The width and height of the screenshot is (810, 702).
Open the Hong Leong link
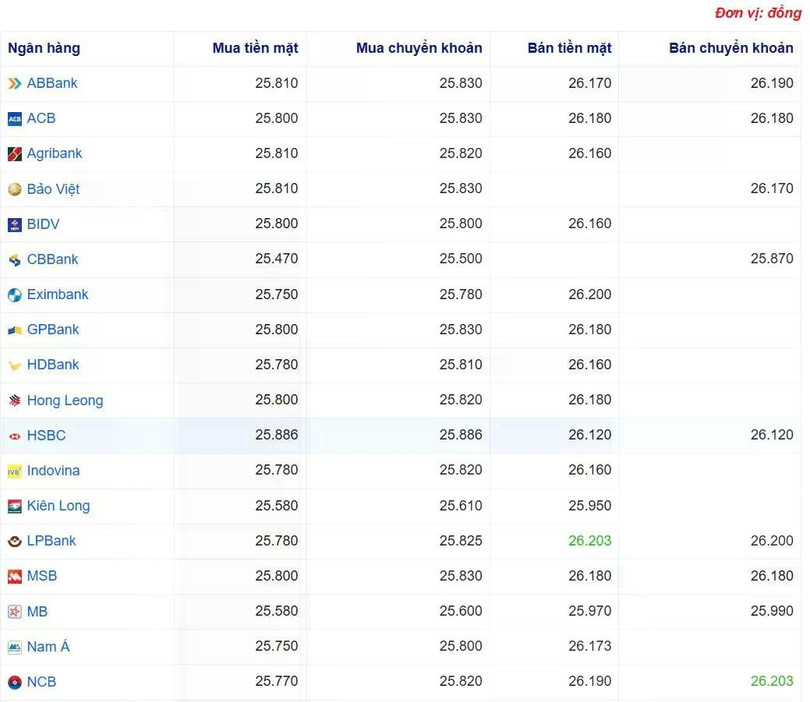65,400
